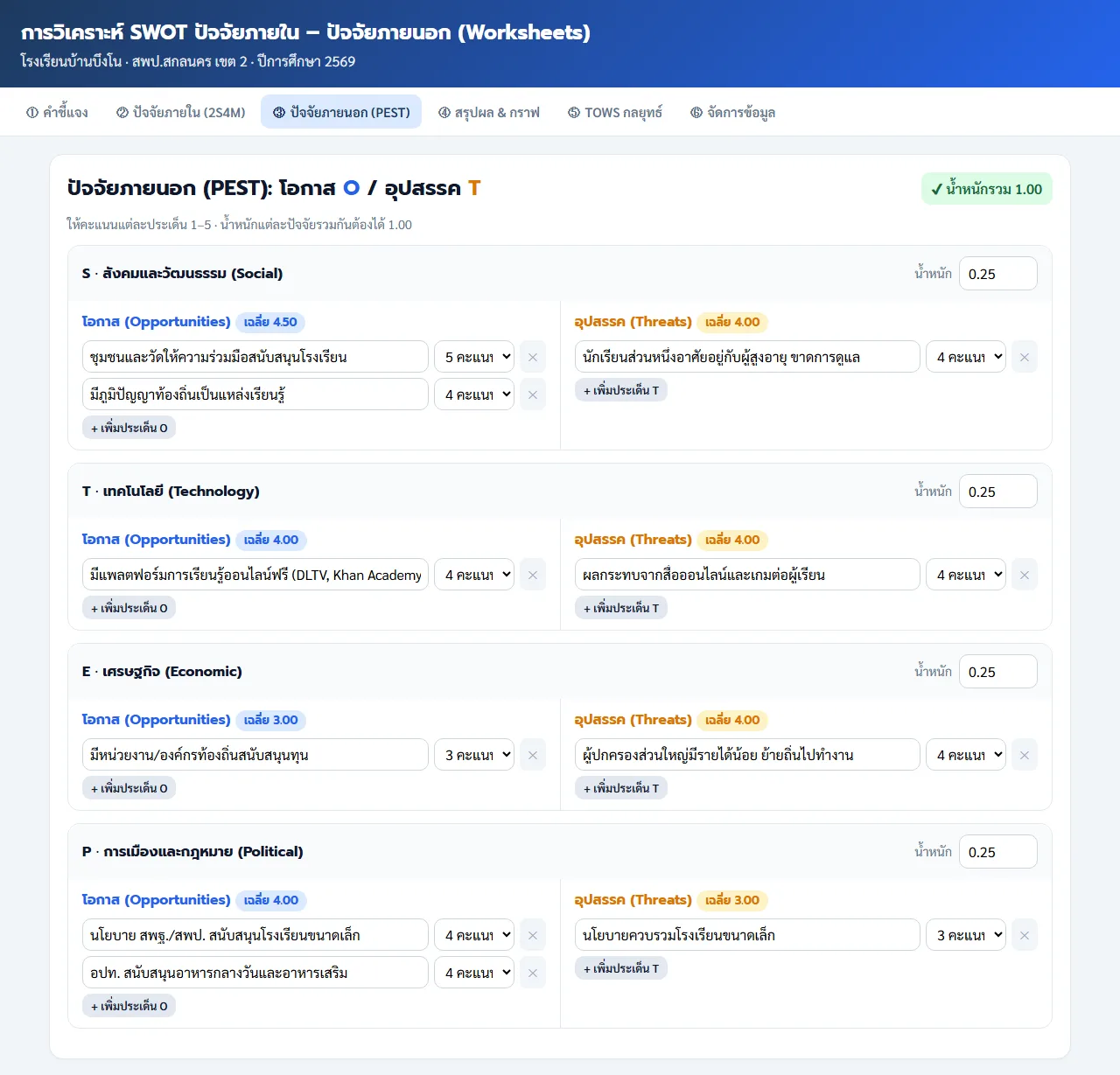Viewport: 1120px width, 1075px height.
Task: Open score dropdown for นโยบายควบรวมโรงเรียน threat
Action: 966,935
